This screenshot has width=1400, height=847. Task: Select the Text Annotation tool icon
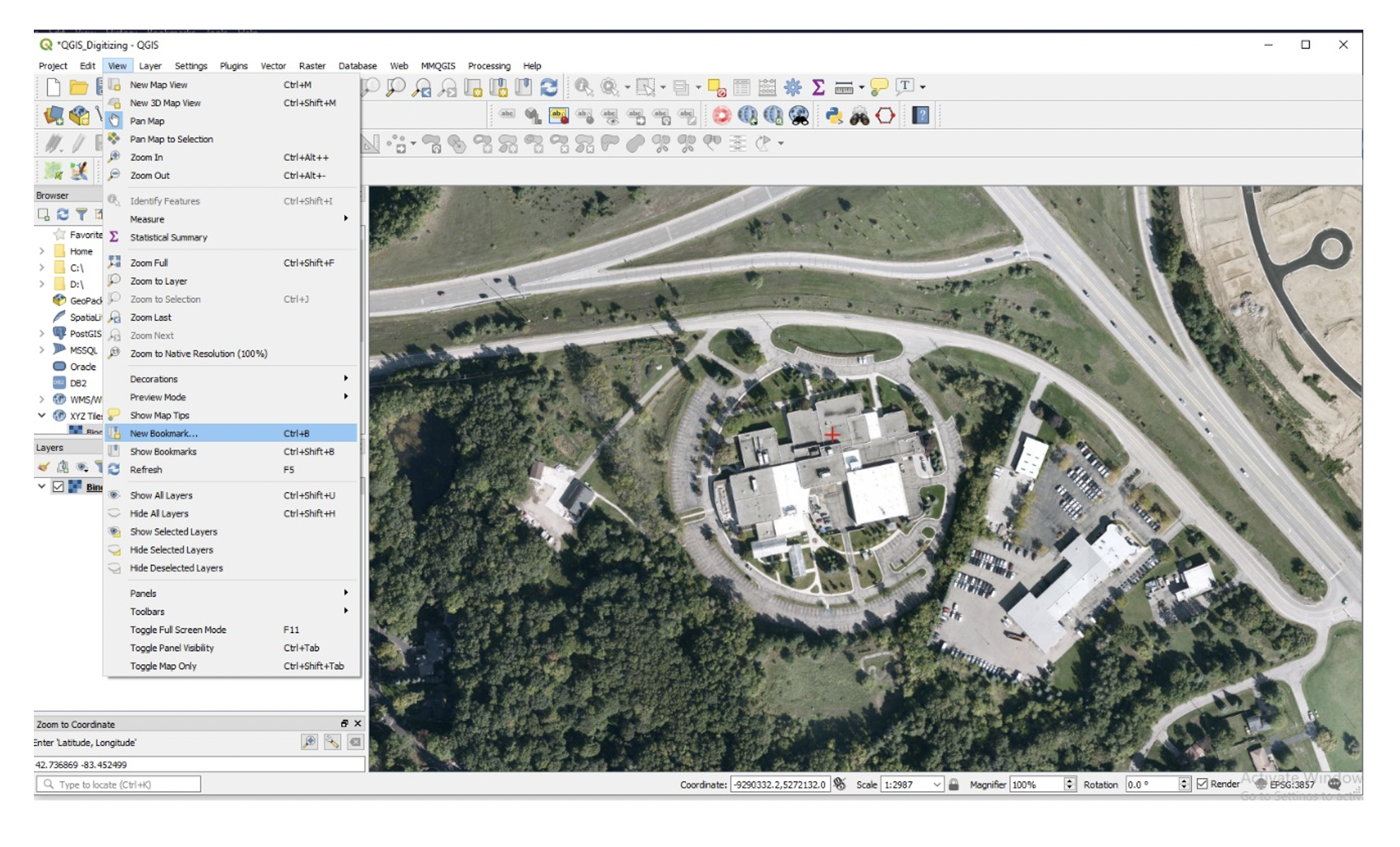point(904,86)
